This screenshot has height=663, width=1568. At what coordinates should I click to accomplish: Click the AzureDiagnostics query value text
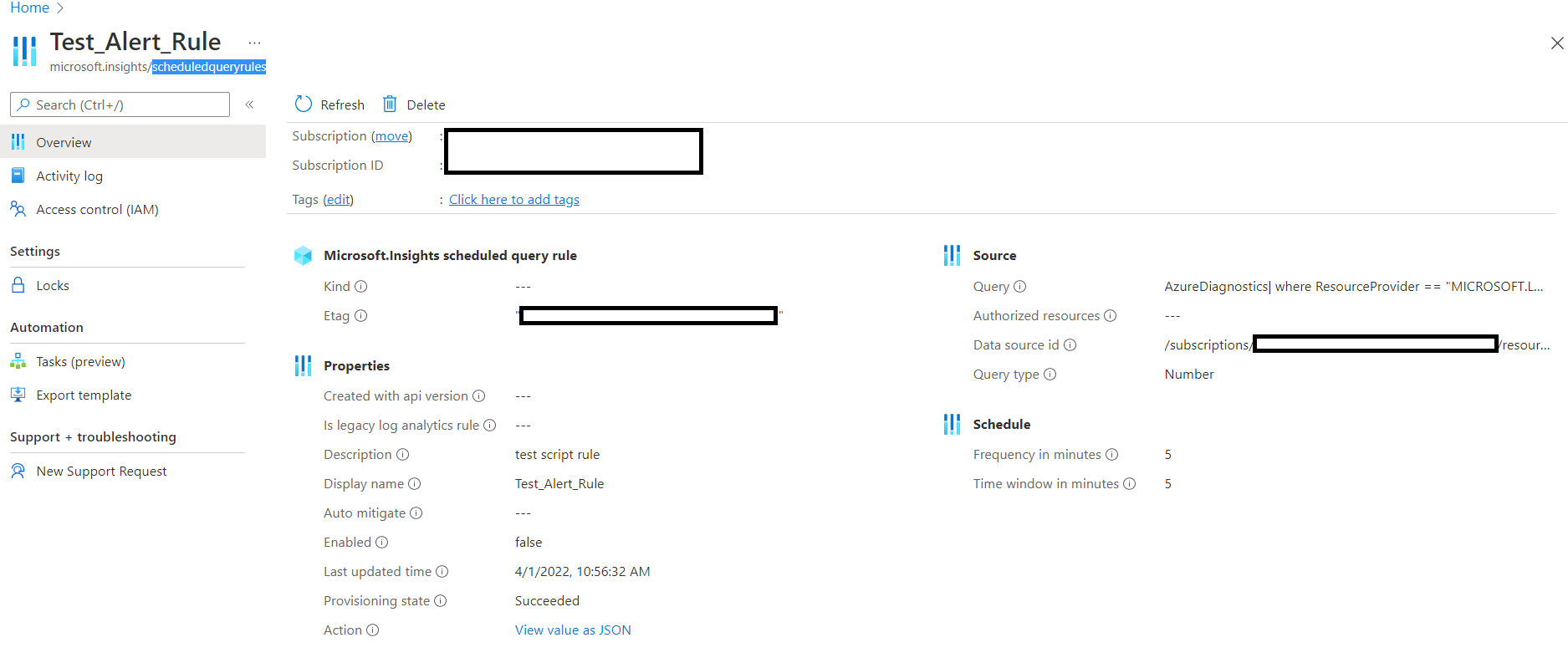point(1354,286)
